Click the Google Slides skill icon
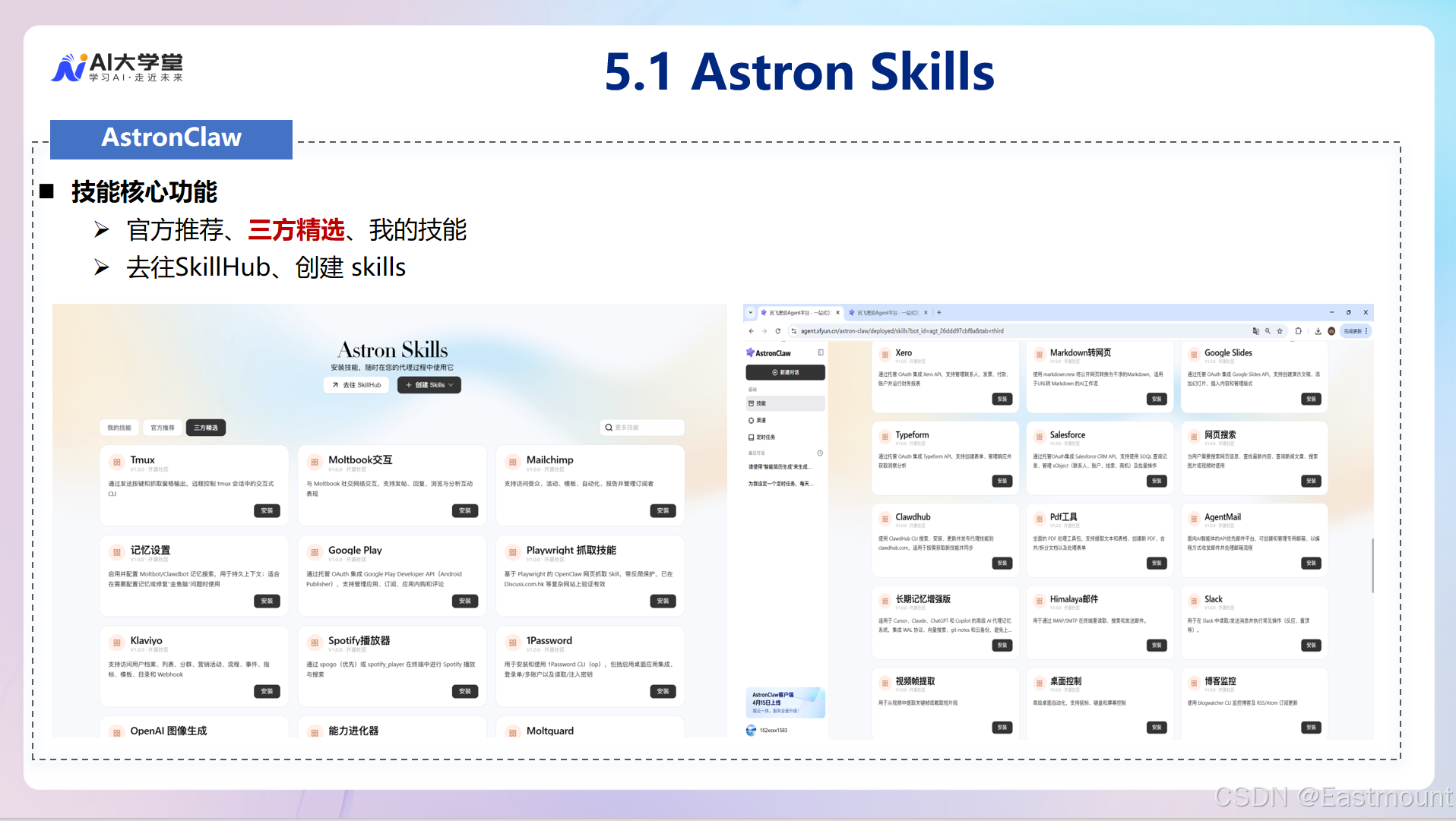 (x=1194, y=355)
